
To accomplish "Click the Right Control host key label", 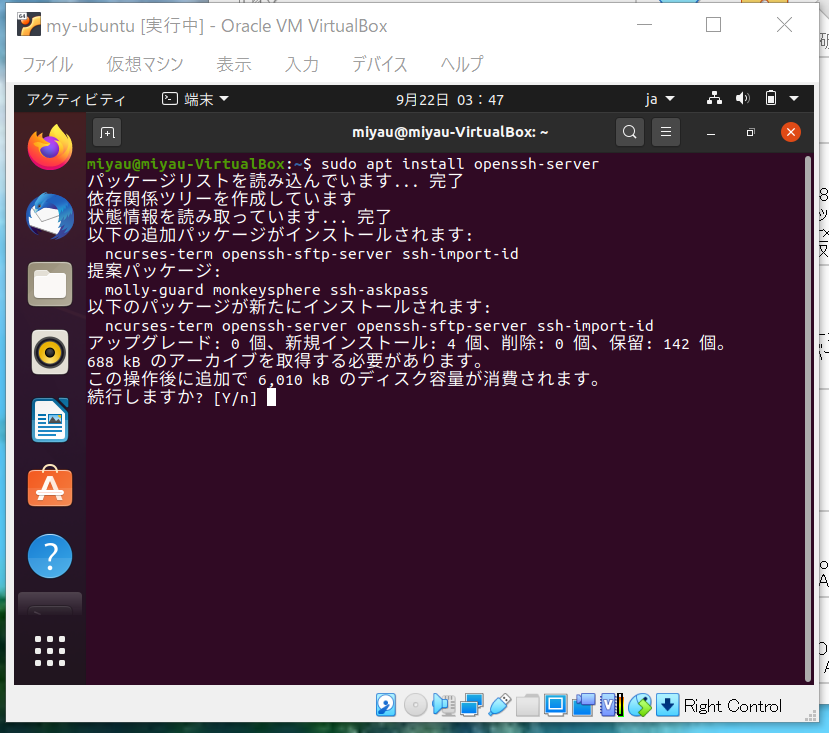I will pos(732,706).
